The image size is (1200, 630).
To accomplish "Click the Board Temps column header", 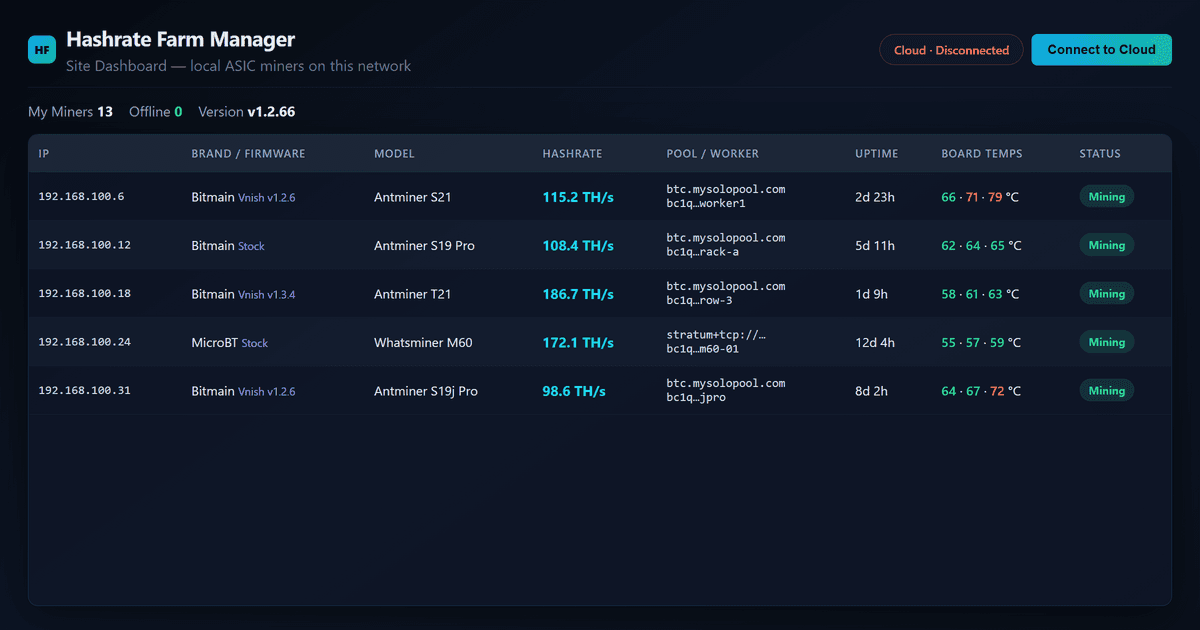I will [982, 154].
